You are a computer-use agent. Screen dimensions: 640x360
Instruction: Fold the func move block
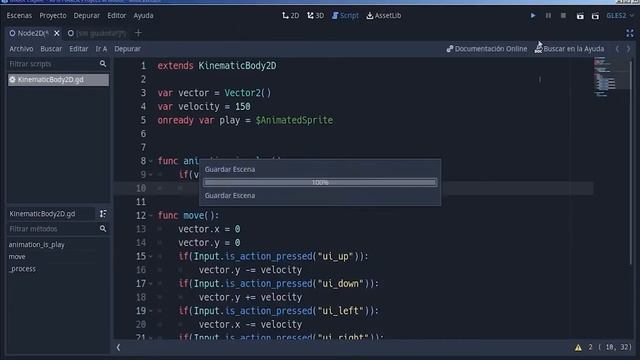[151, 216]
